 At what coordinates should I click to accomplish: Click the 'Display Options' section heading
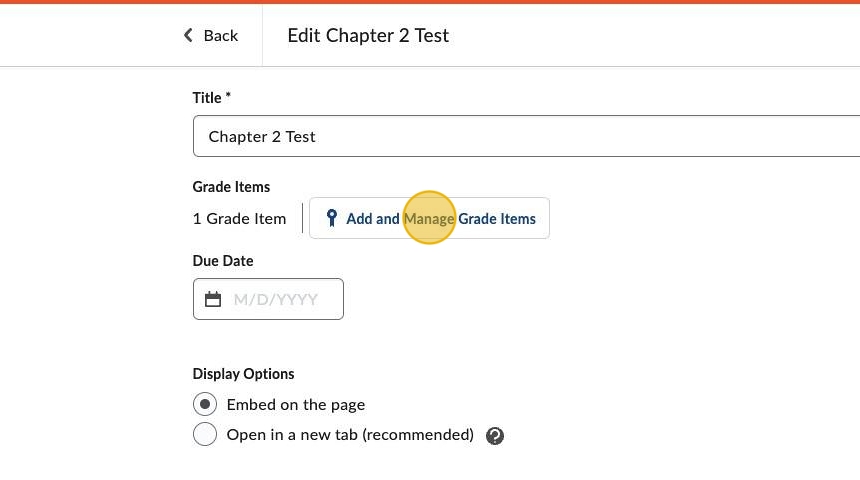click(243, 374)
